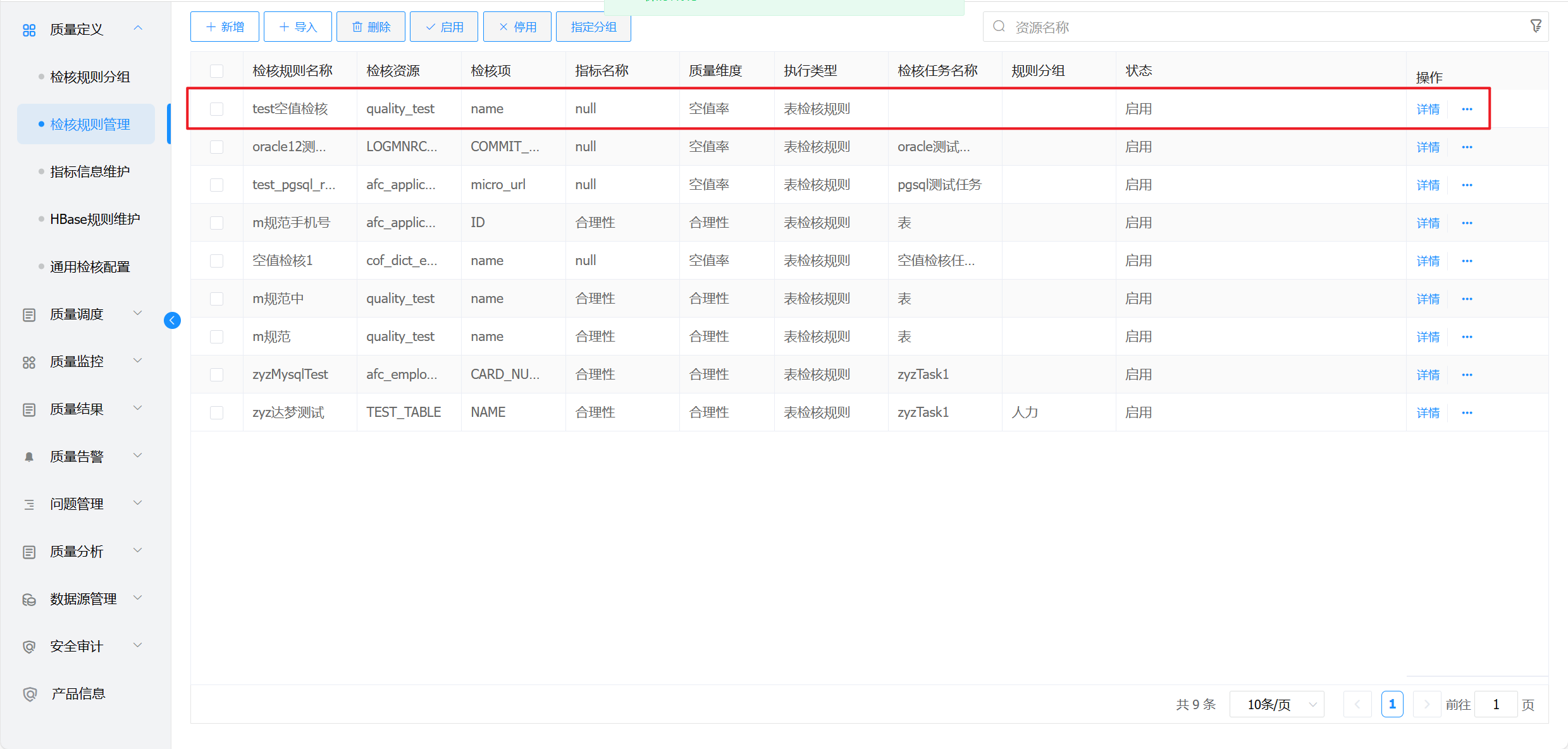Screen dimensions: 1568x749
Task: Open more actions for test空值检核 row
Action: click(1467, 109)
